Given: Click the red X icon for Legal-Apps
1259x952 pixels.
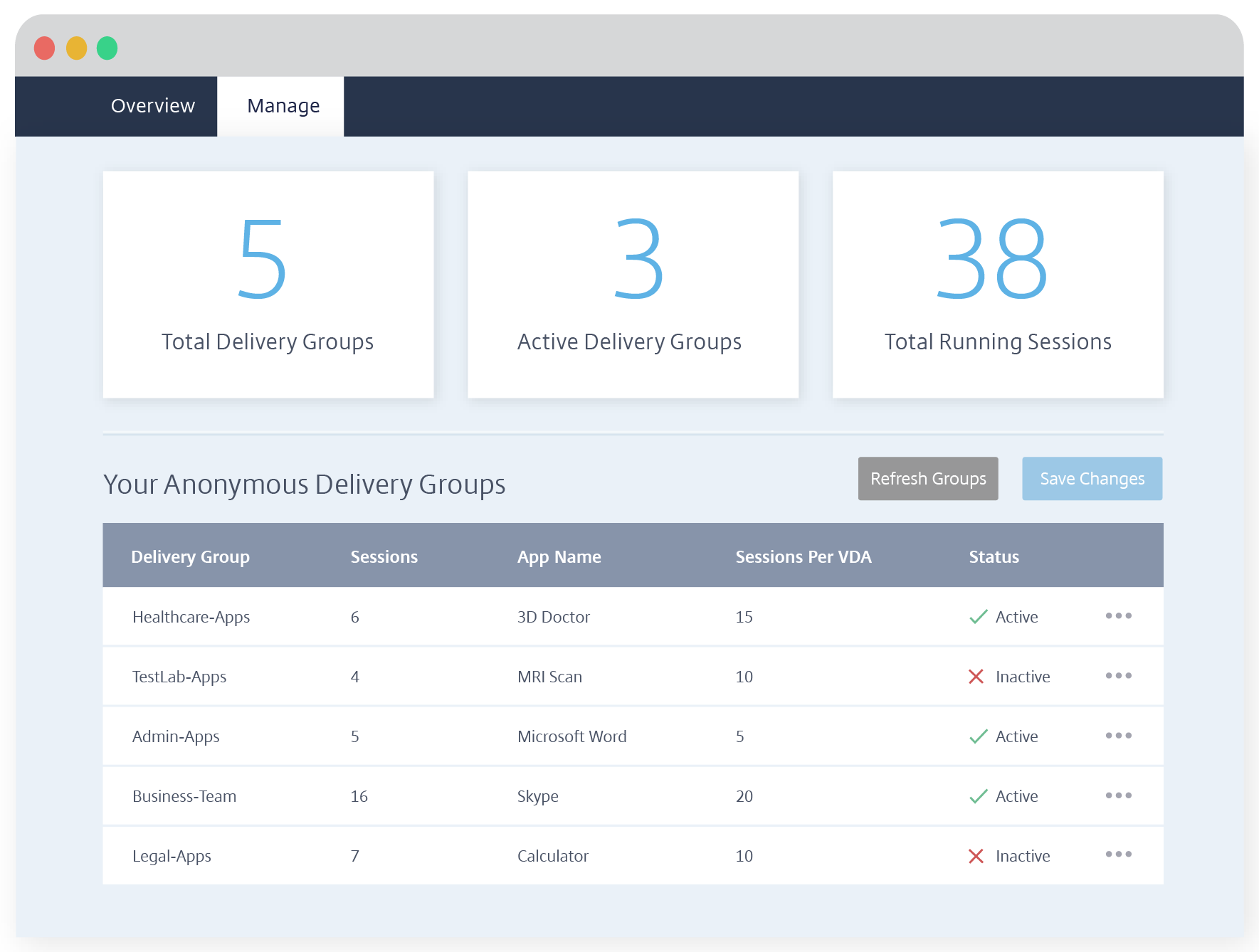Looking at the screenshot, I should point(976,856).
